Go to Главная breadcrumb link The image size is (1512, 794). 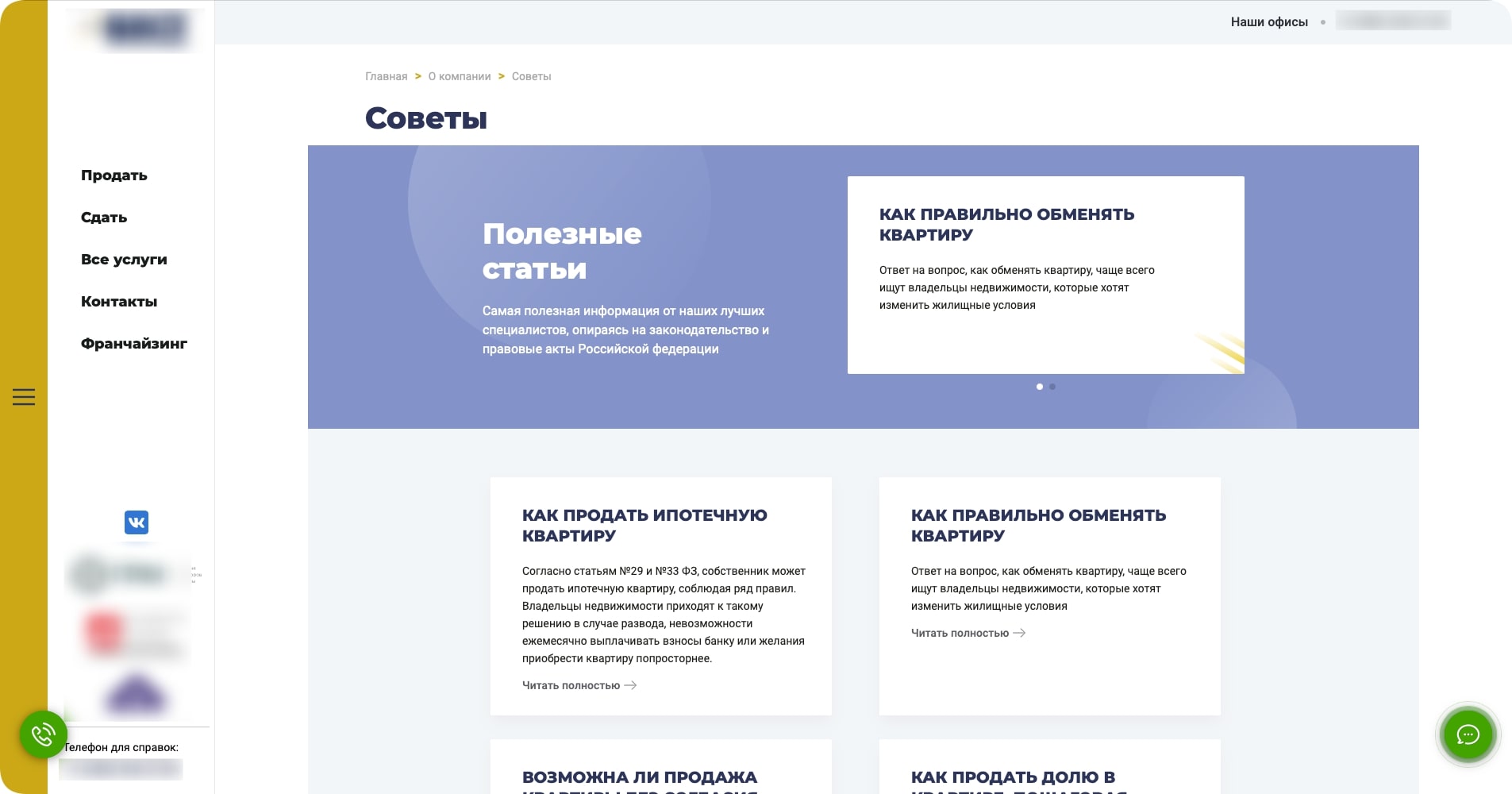click(x=386, y=76)
